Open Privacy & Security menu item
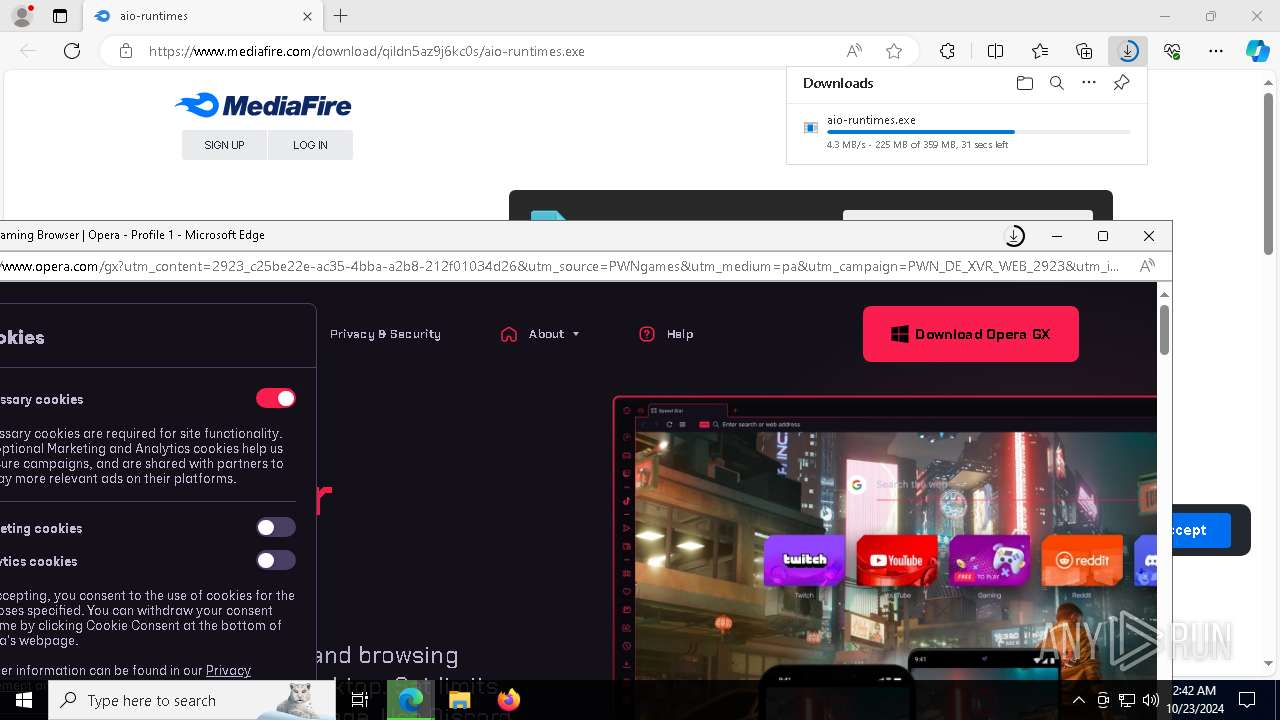 pyautogui.click(x=385, y=334)
